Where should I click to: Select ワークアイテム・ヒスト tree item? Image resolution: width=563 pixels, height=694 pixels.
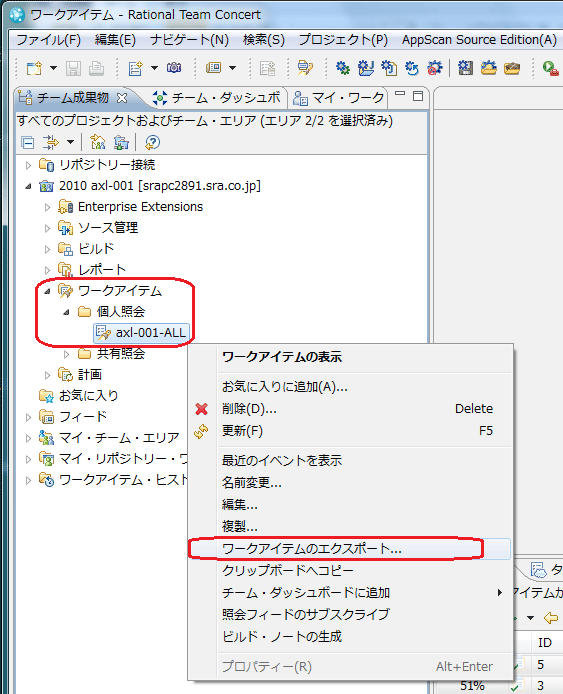pyautogui.click(x=113, y=480)
